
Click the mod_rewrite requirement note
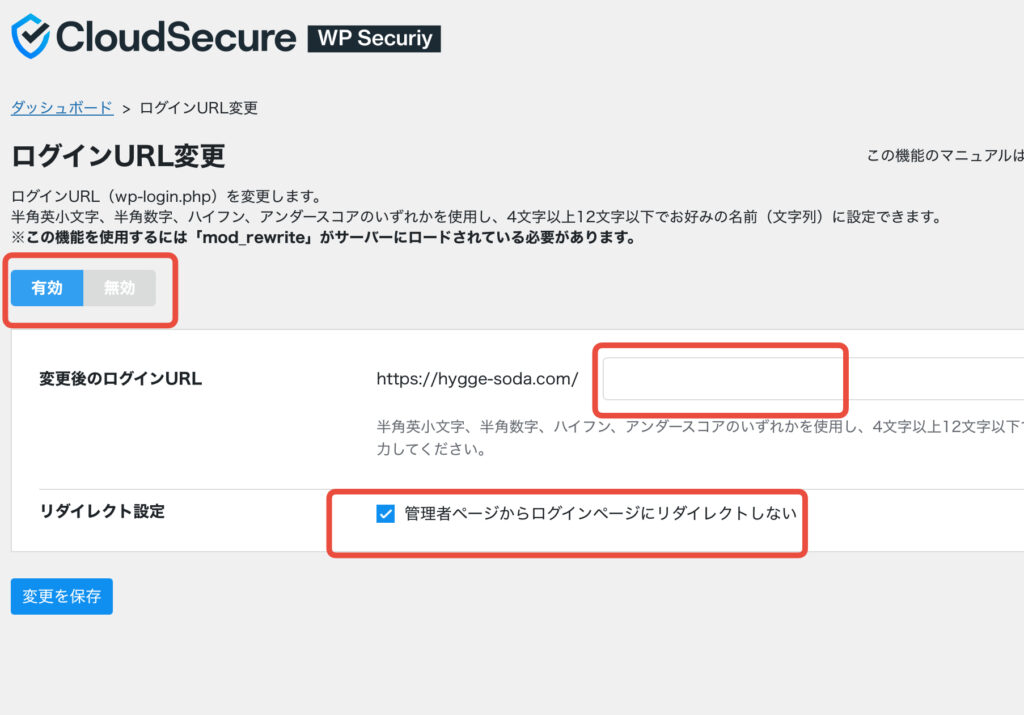coord(324,237)
